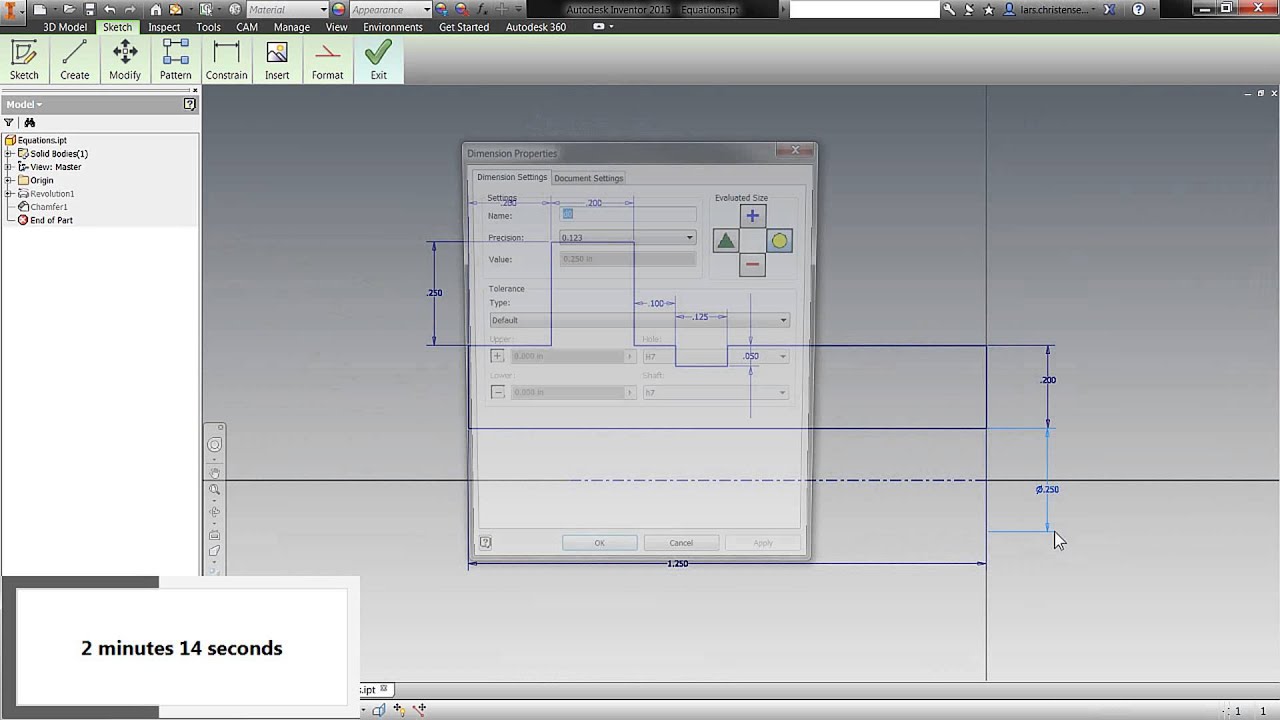Screen dimensions: 1280x720
Task: Select the zoom magnifier in navigation bar
Action: click(x=214, y=490)
